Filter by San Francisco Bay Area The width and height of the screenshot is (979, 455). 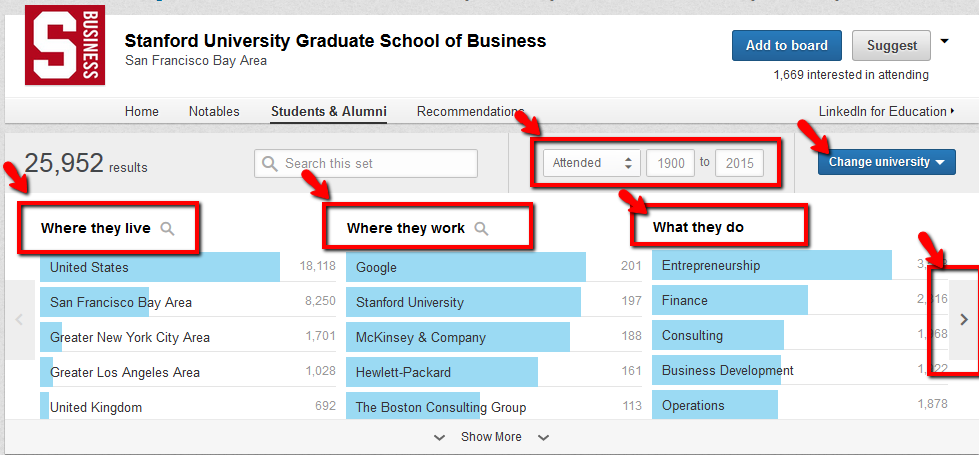pos(188,302)
